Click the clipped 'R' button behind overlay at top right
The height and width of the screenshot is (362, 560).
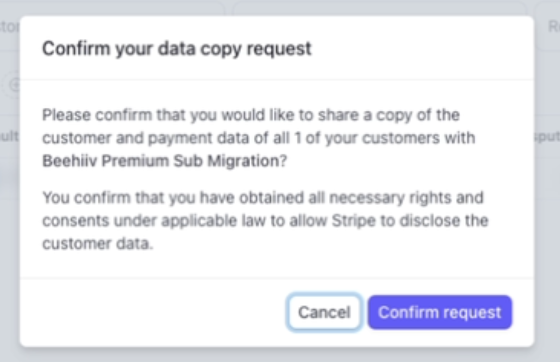tap(554, 26)
